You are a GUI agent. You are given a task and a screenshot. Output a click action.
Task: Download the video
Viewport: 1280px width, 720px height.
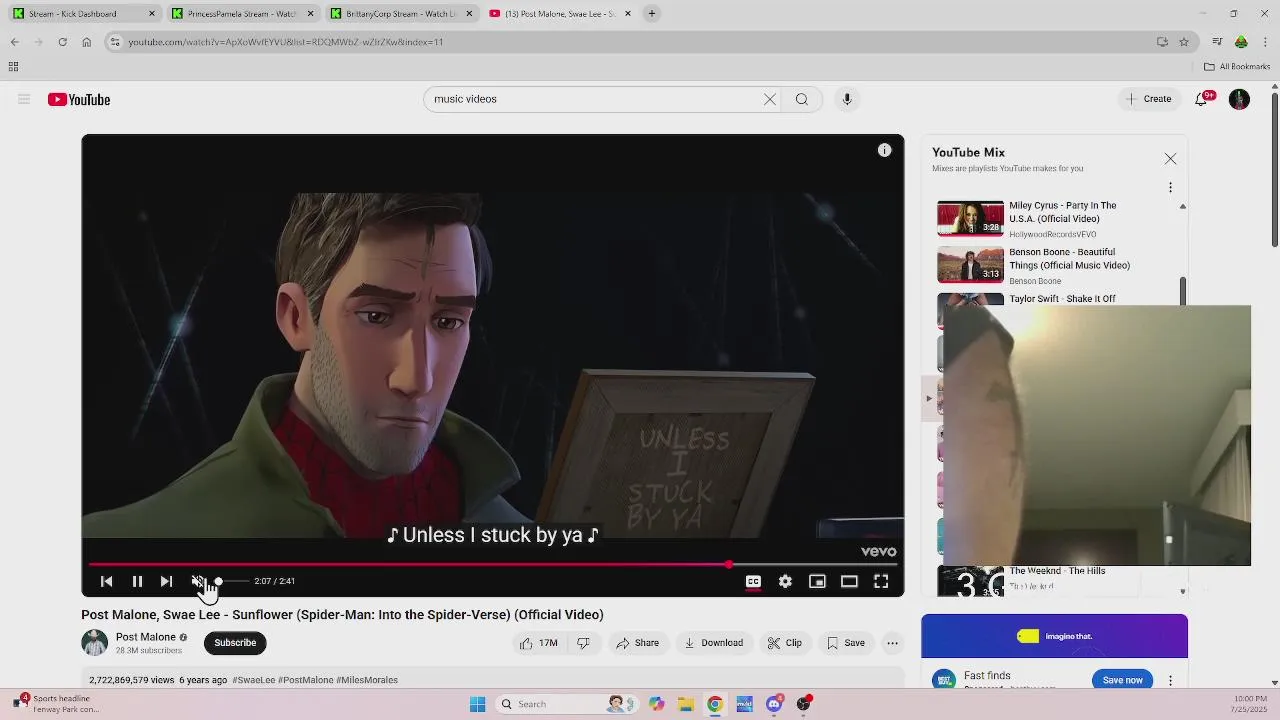point(713,643)
